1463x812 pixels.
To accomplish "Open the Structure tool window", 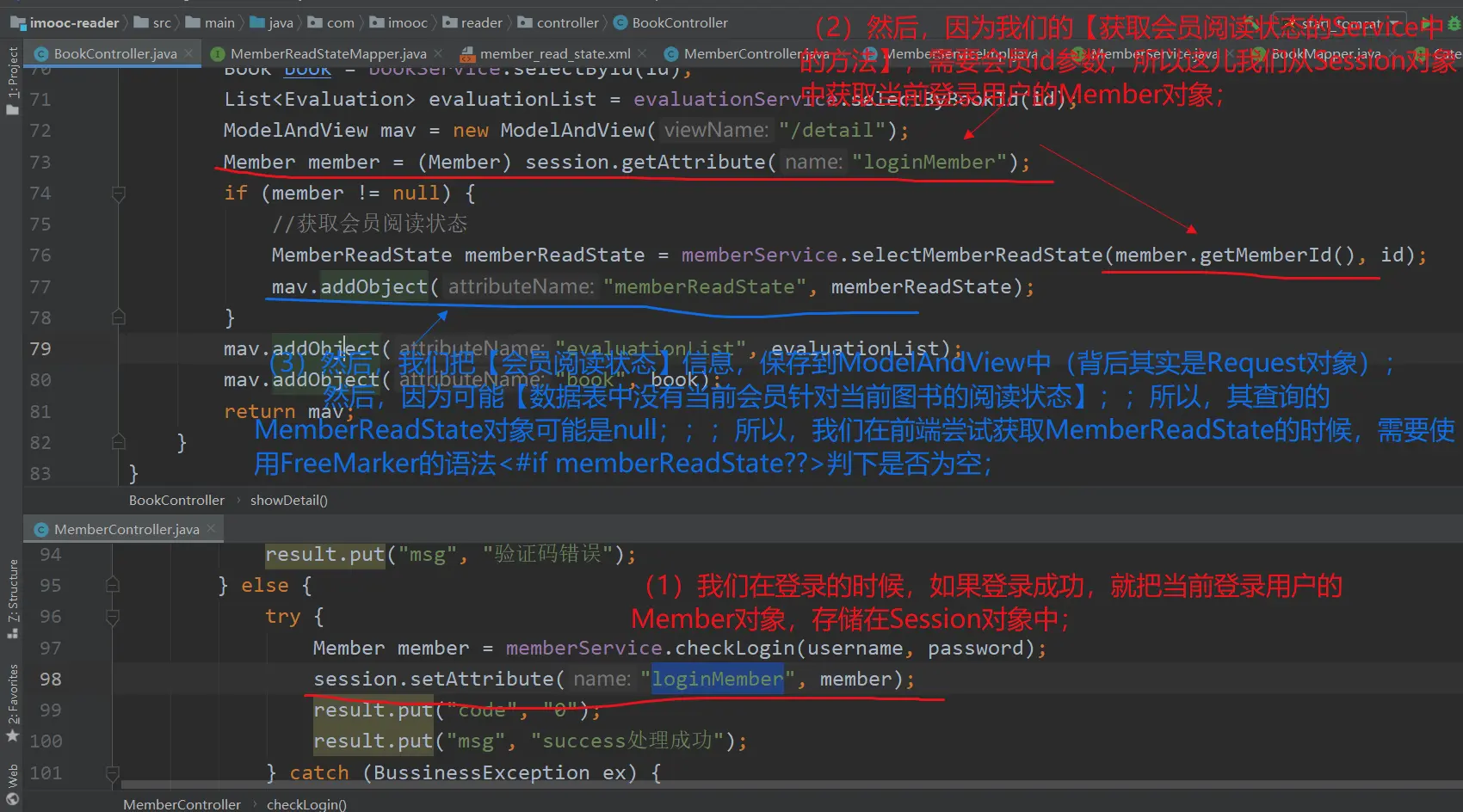I will click(12, 598).
